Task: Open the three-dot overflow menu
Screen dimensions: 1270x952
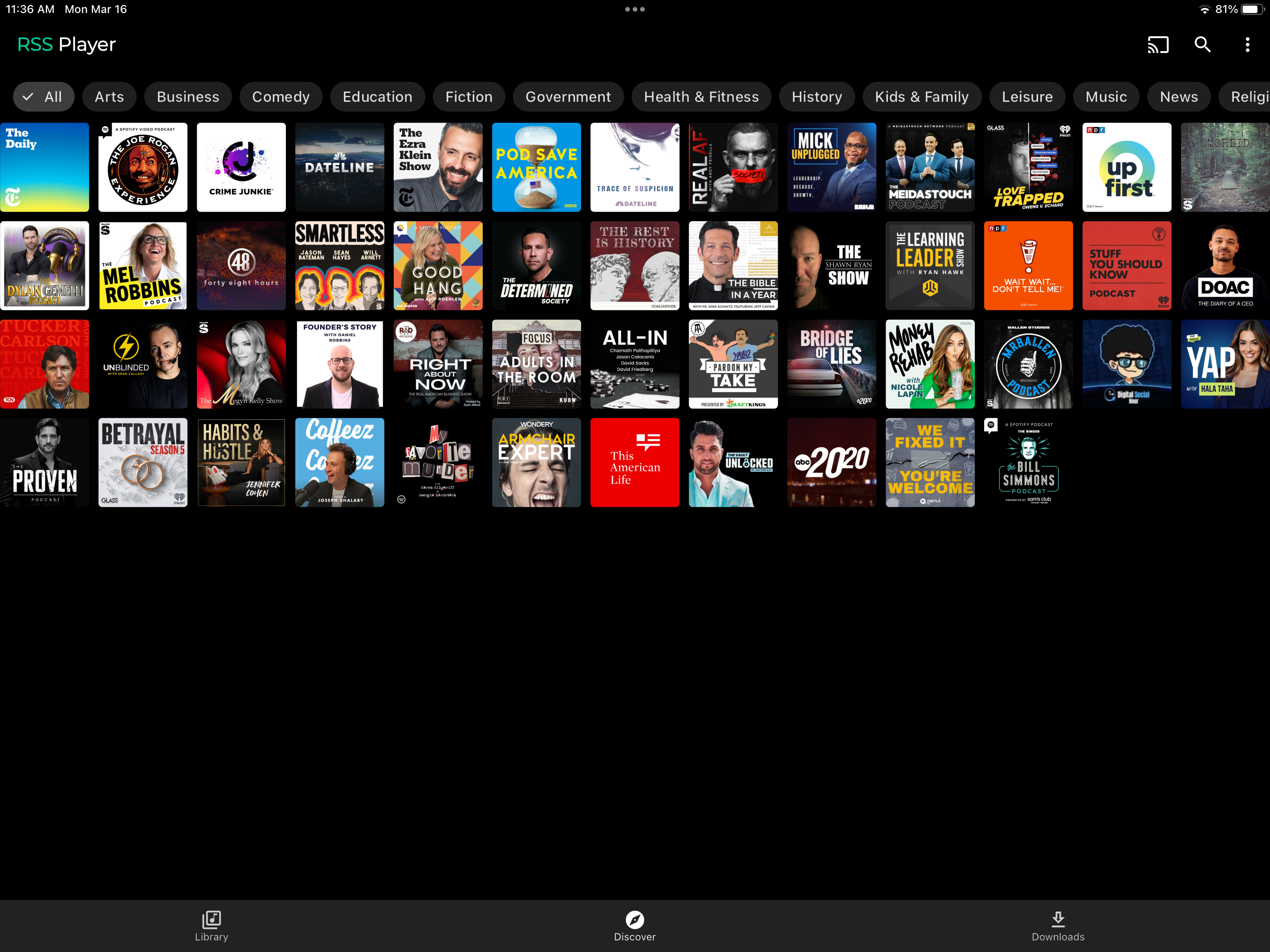Action: [x=1247, y=45]
